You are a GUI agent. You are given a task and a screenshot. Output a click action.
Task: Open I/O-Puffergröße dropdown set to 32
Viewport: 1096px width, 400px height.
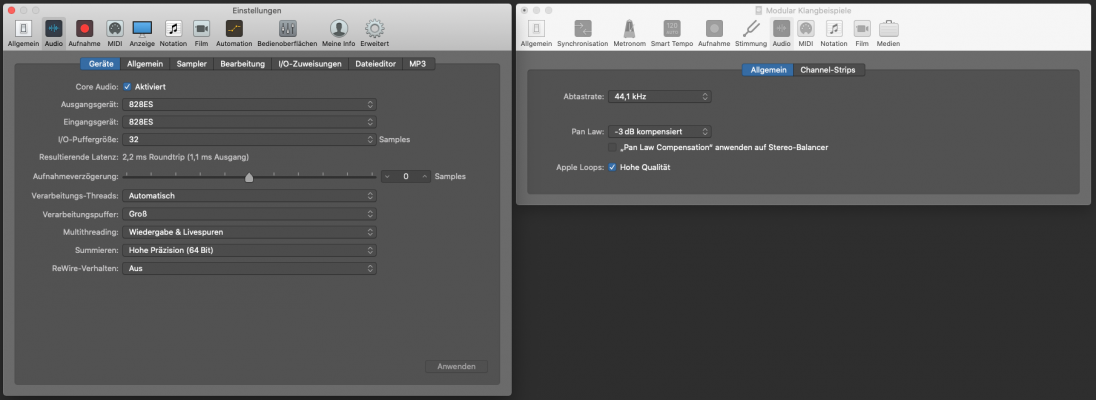pos(250,139)
